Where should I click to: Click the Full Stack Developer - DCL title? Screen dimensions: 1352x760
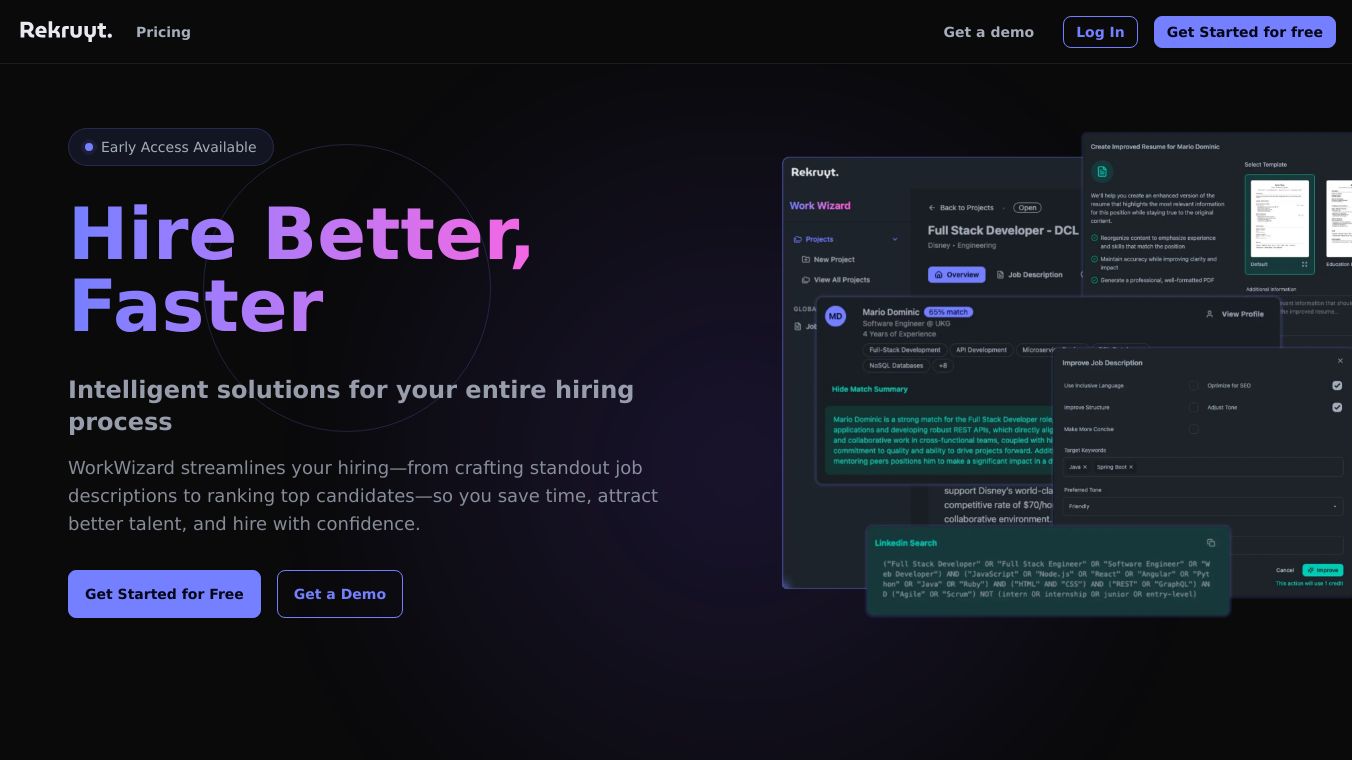coord(1003,230)
